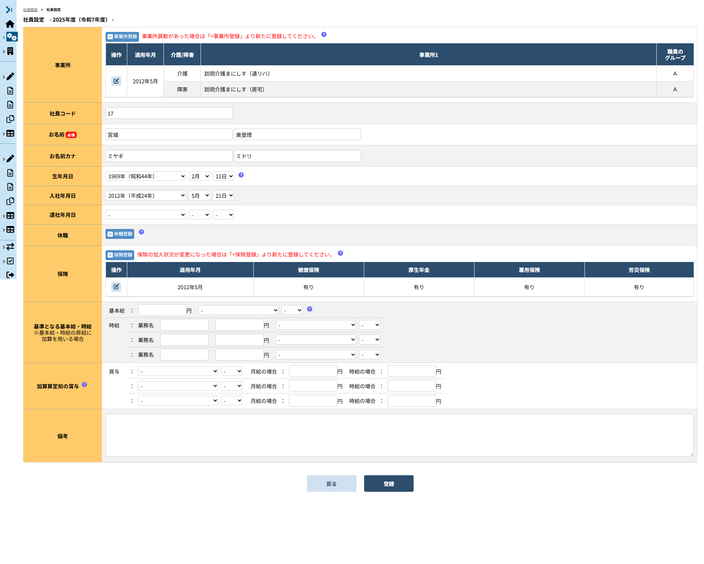Image resolution: width=704 pixels, height=564 pixels.
Task: Click the 障害 cell in 事業所 table
Action: click(182, 89)
